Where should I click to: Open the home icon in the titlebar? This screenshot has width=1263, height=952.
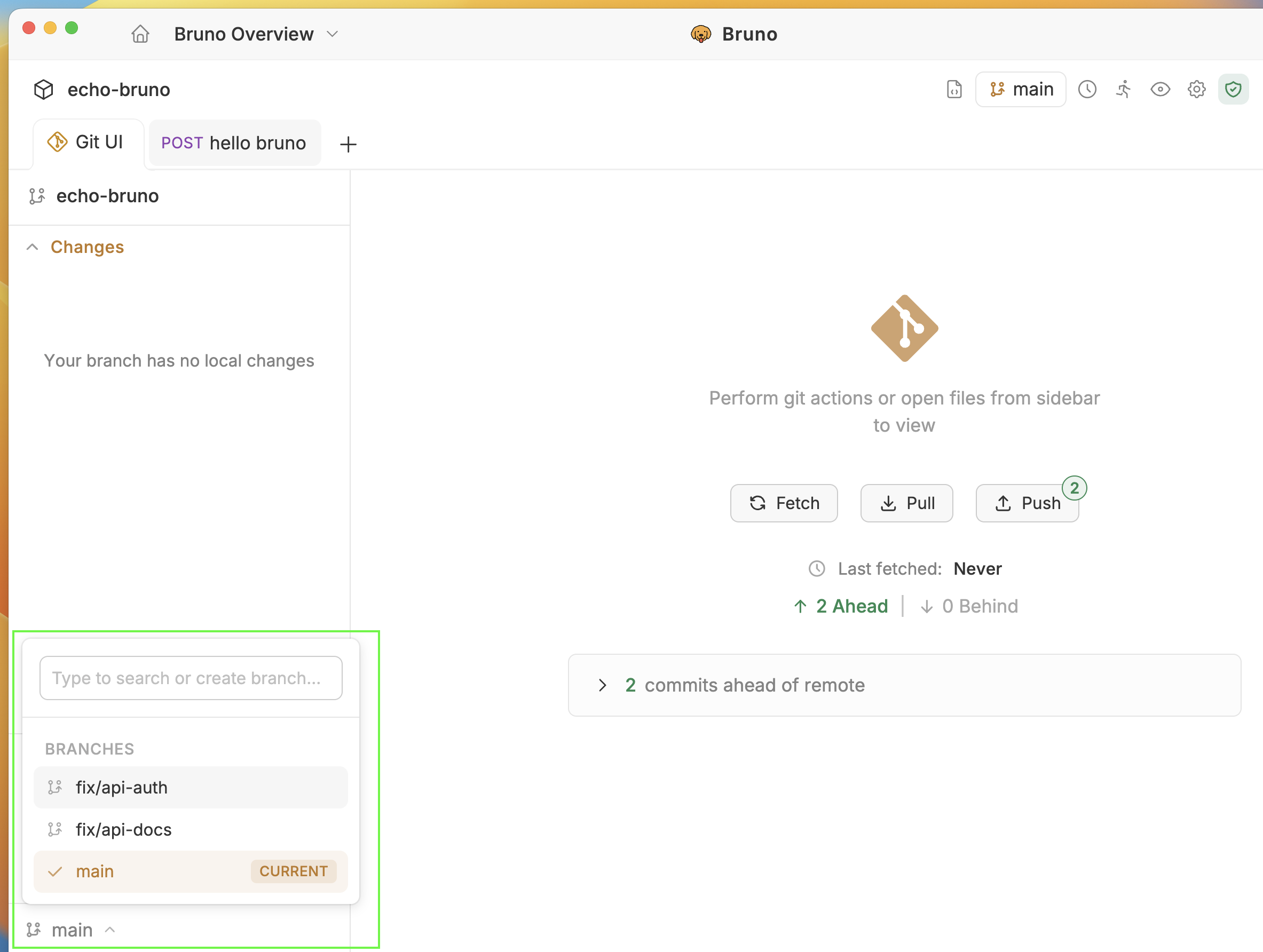click(x=140, y=34)
